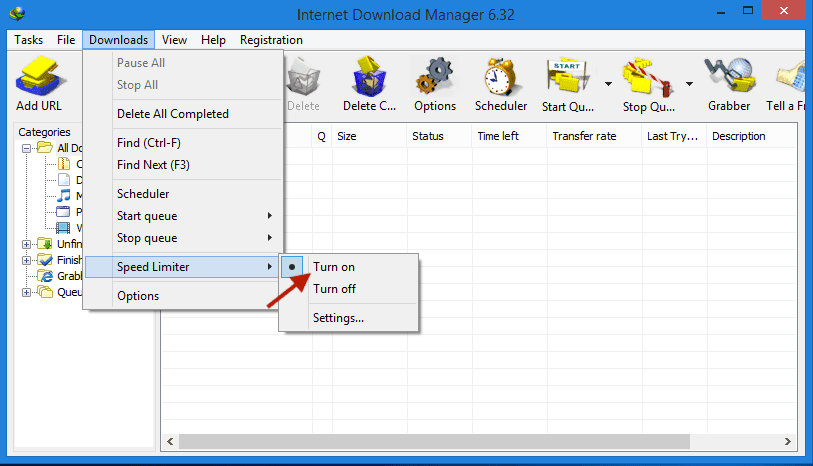
Task: Choose Find (Ctrl-F) menu entry
Action: (x=183, y=143)
